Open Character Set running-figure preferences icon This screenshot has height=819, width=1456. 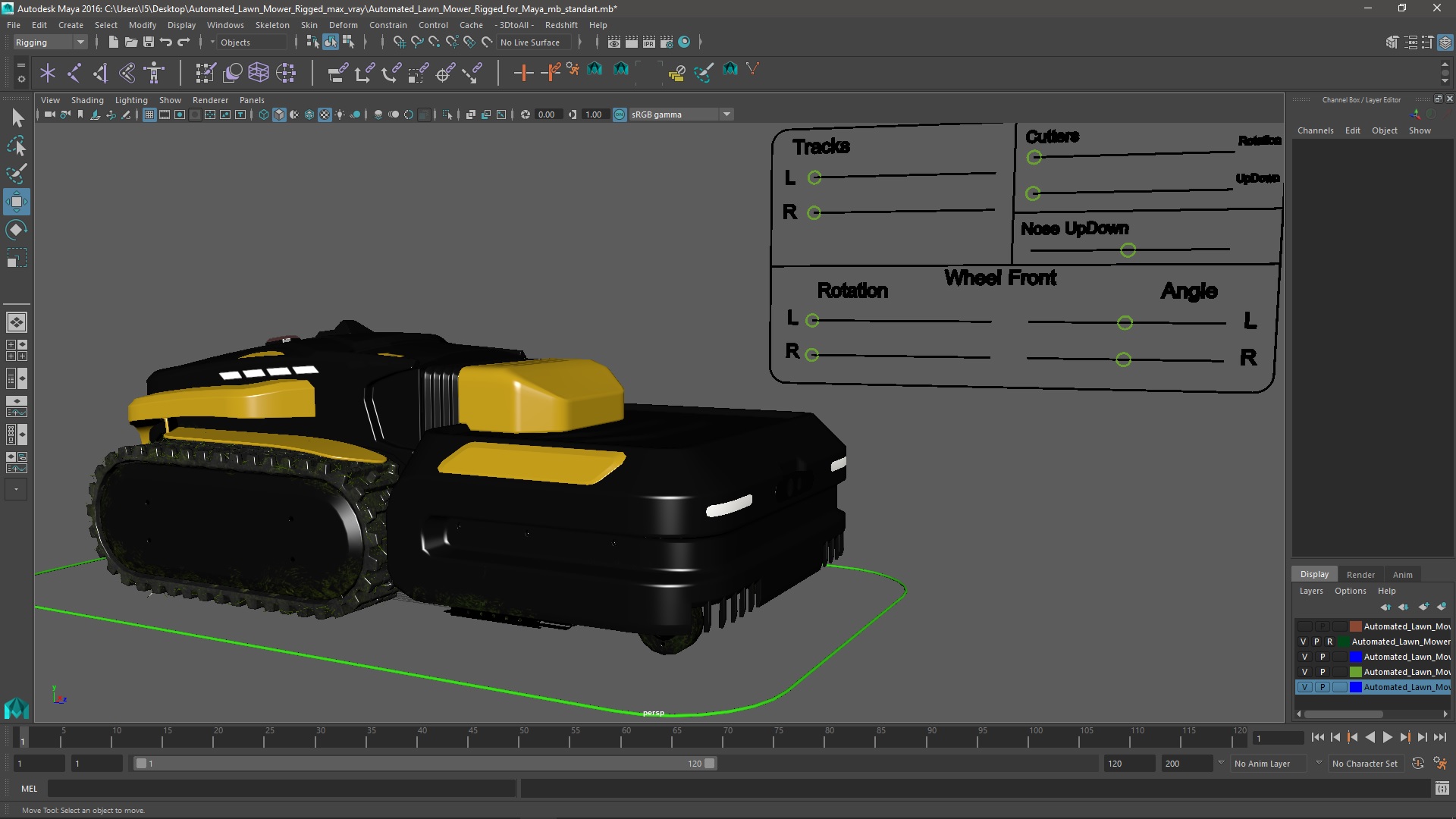pos(1440,764)
